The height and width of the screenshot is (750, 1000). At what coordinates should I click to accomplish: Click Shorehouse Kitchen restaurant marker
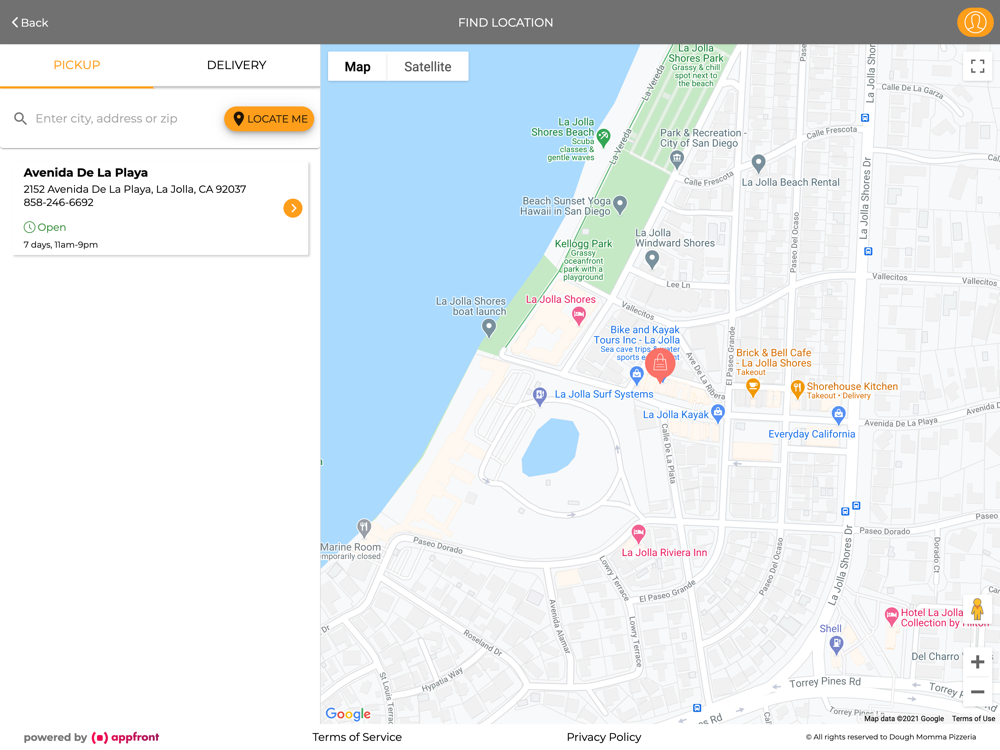(797, 388)
